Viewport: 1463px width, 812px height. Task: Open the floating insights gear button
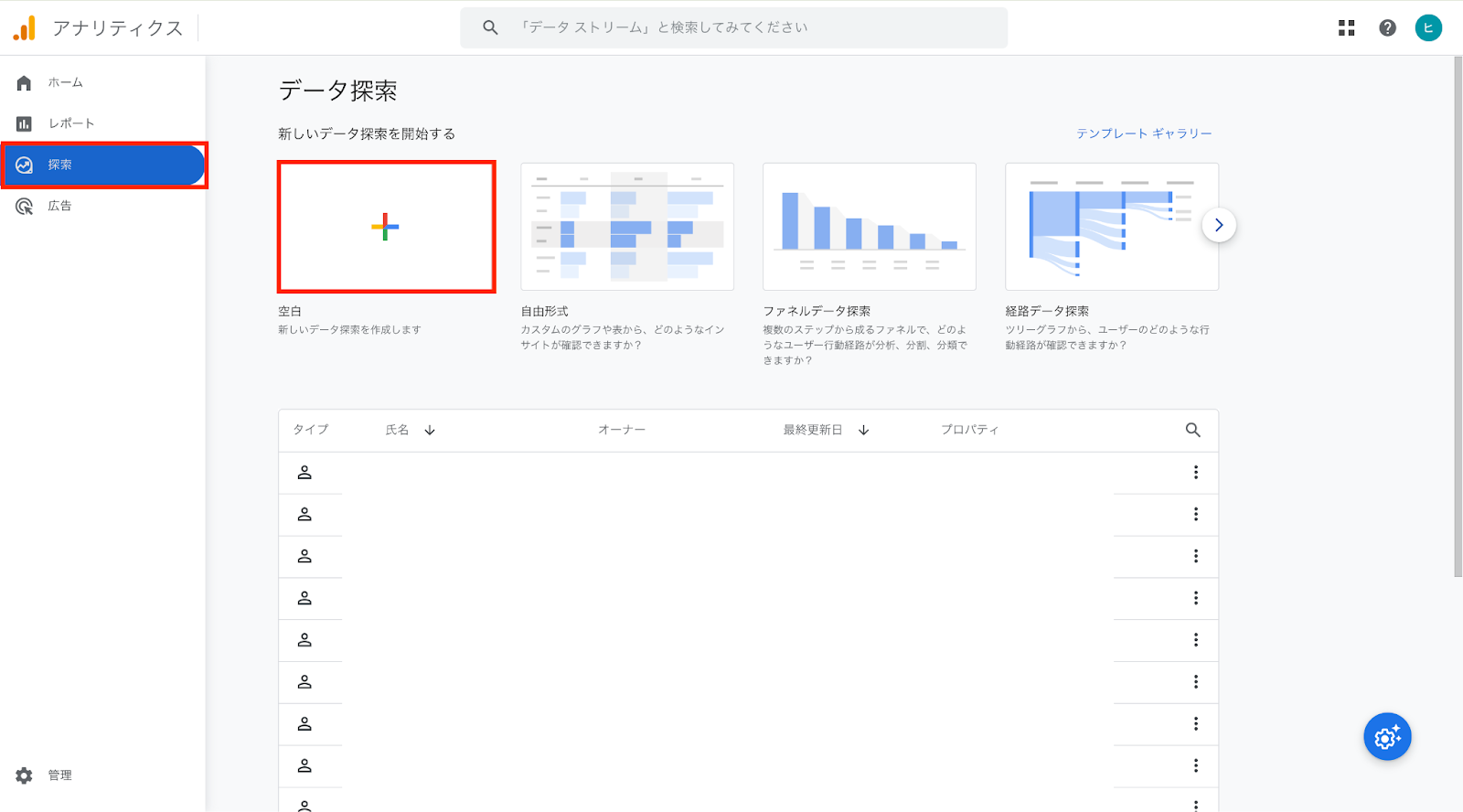coord(1387,737)
